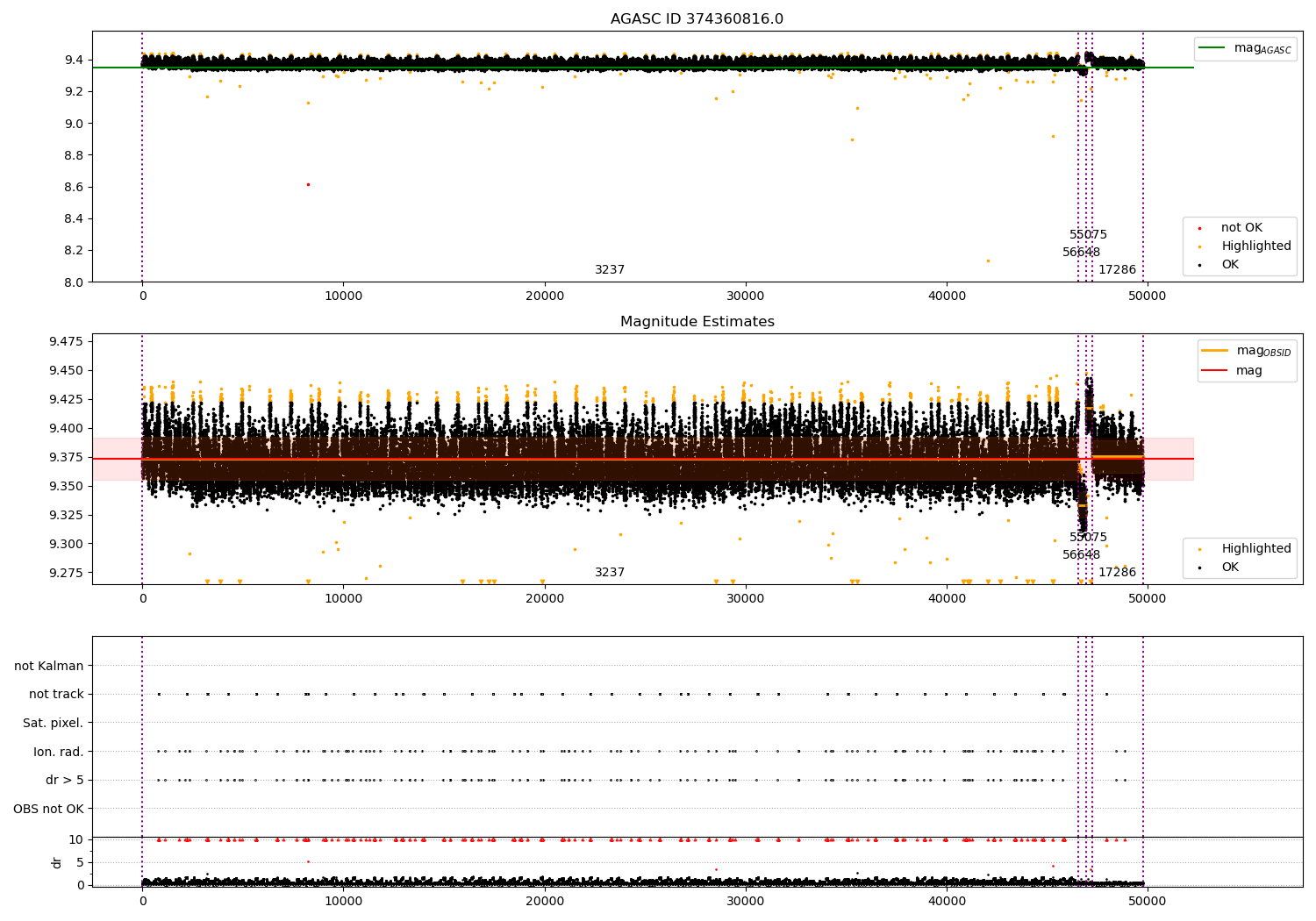Click 'Highlighted' in the top plot legend

(1245, 246)
